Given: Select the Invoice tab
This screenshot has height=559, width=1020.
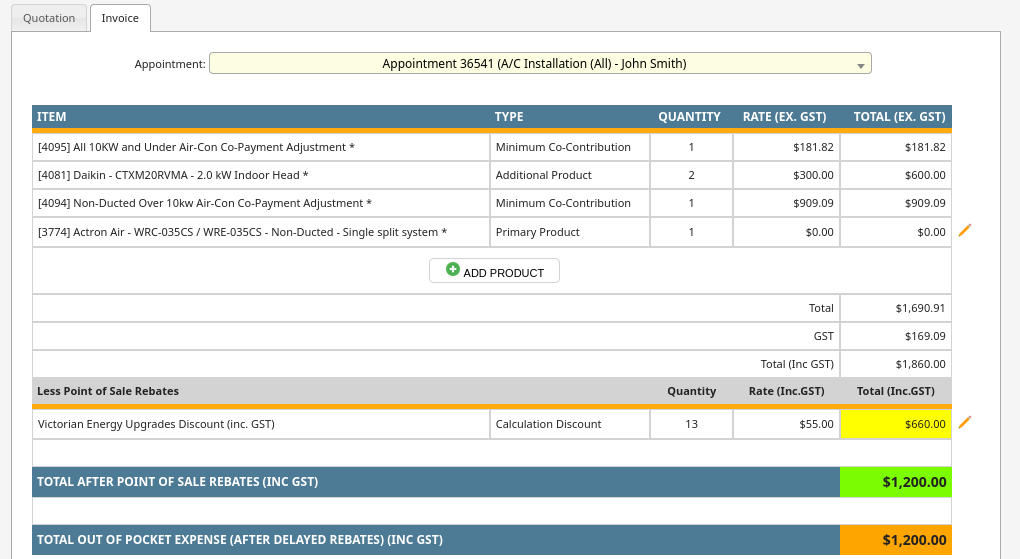Looking at the screenshot, I should 120,18.
